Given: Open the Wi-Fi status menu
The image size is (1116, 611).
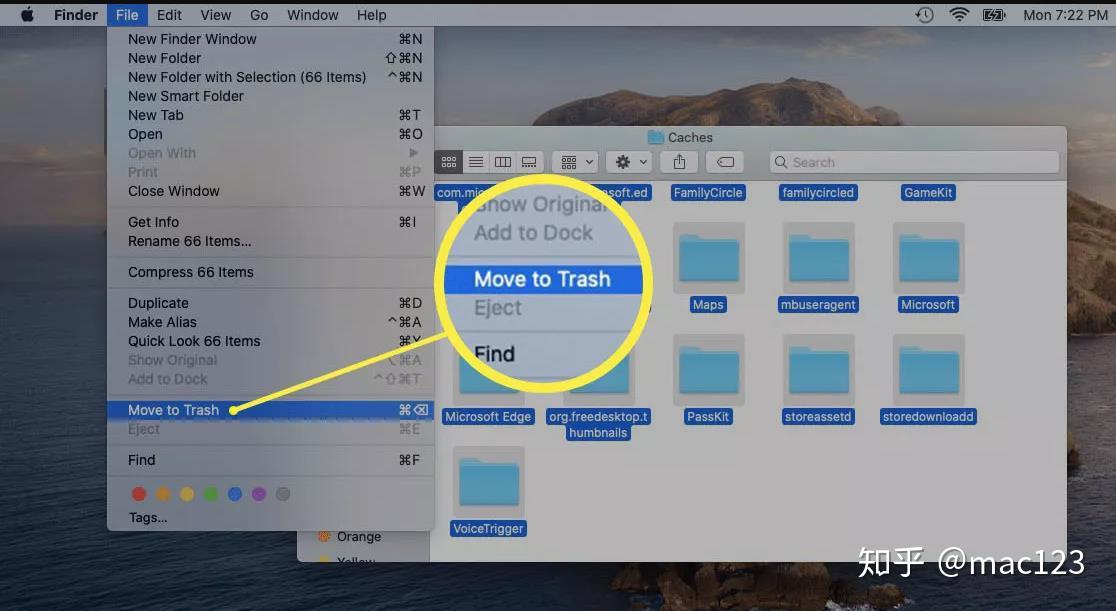Looking at the screenshot, I should (x=959, y=15).
